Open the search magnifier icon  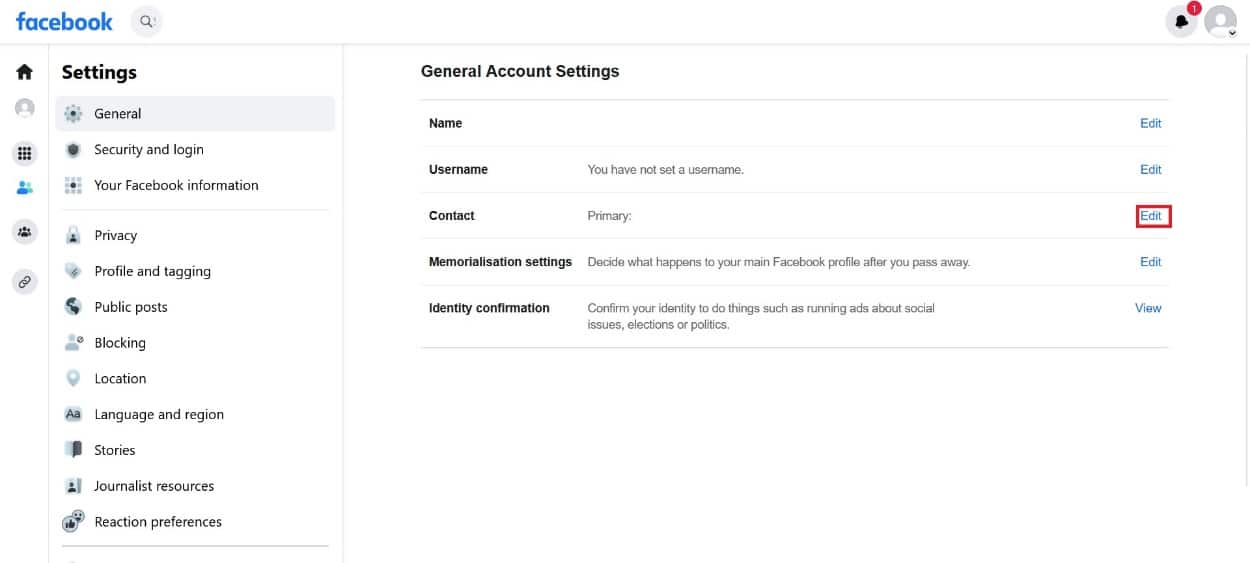(x=147, y=21)
